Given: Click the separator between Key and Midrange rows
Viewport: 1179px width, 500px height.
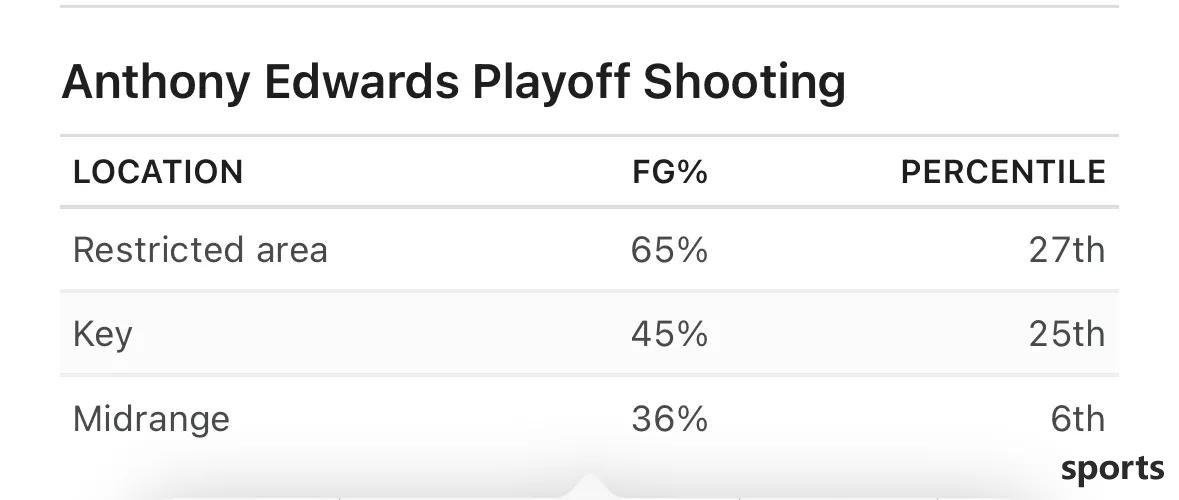Looking at the screenshot, I should pyautogui.click(x=590, y=374).
